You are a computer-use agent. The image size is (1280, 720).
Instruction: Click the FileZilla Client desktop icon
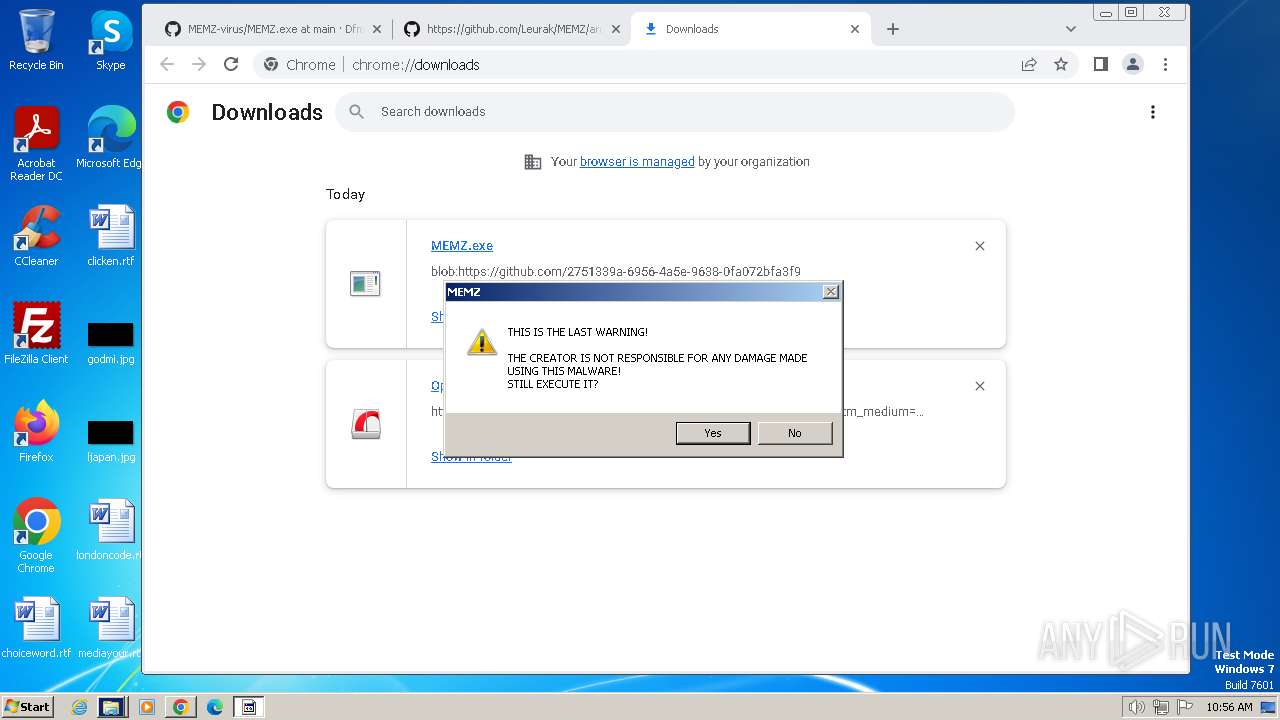pyautogui.click(x=36, y=334)
